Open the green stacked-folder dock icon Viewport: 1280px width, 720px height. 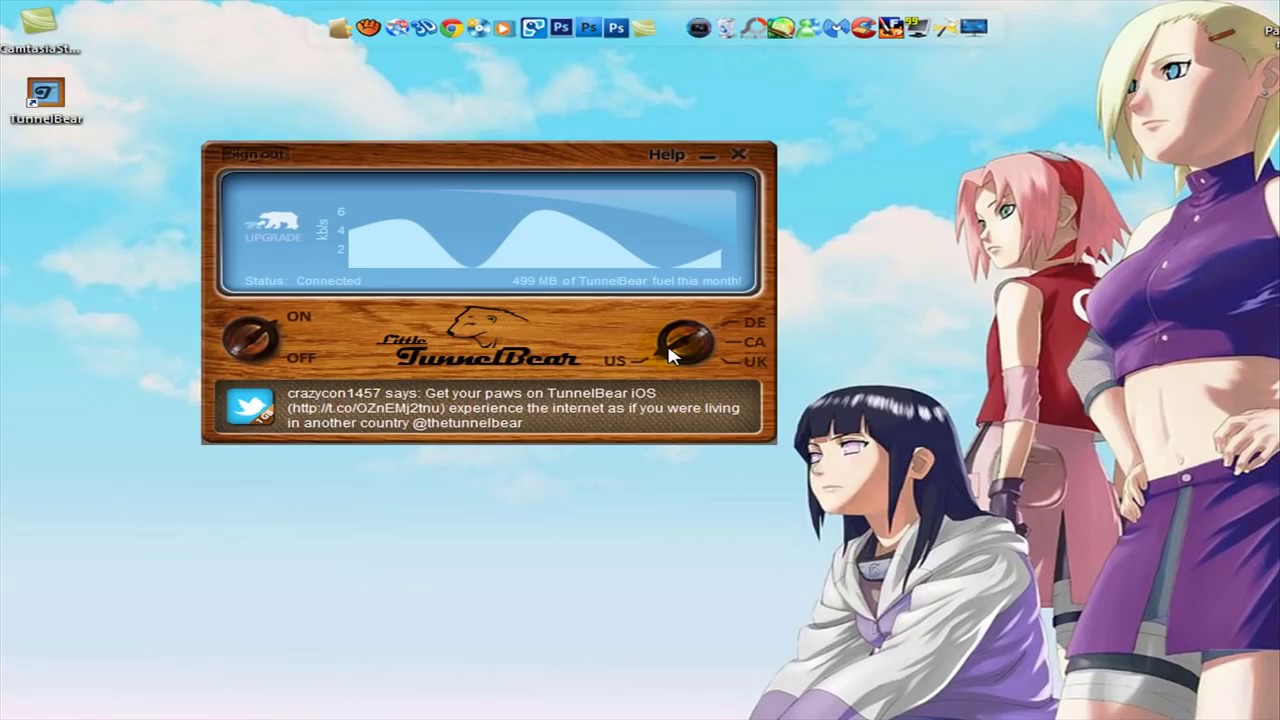643,28
